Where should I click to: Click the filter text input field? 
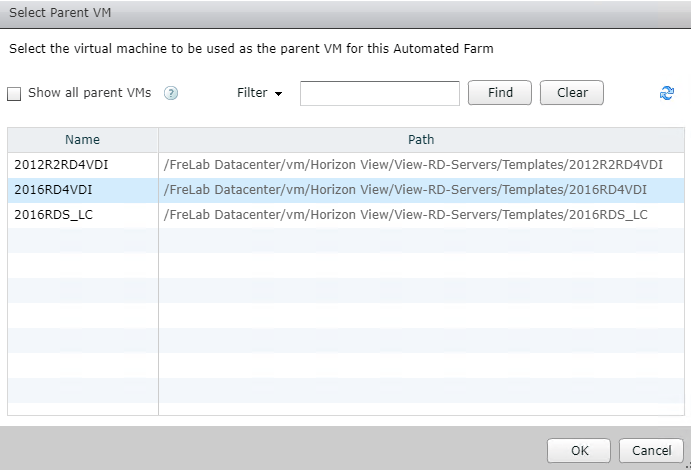tap(379, 93)
